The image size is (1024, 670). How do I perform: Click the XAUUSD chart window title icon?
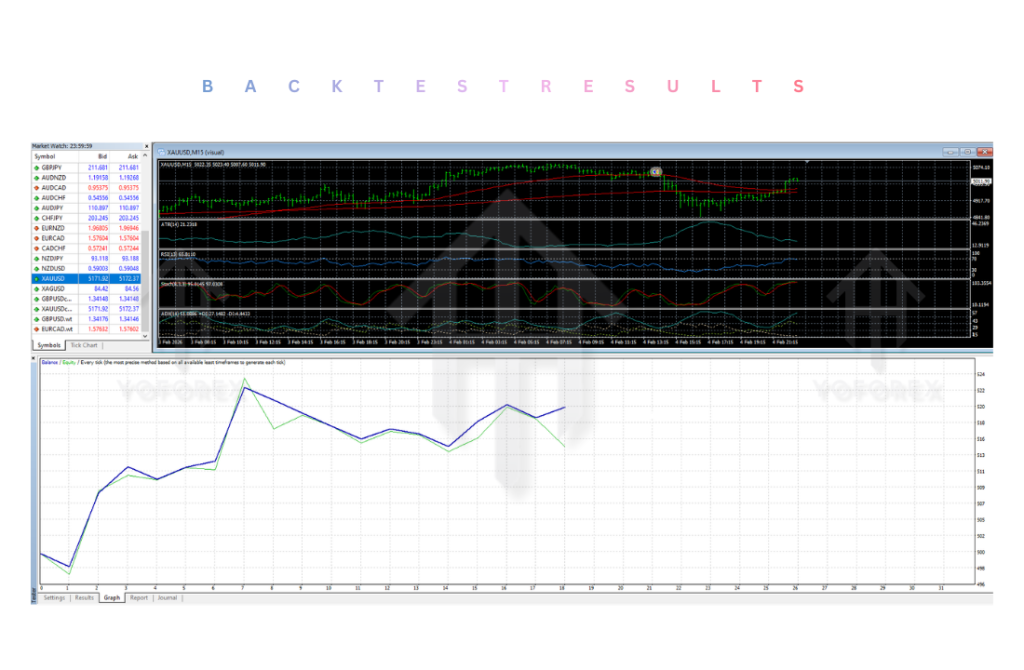pos(162,151)
